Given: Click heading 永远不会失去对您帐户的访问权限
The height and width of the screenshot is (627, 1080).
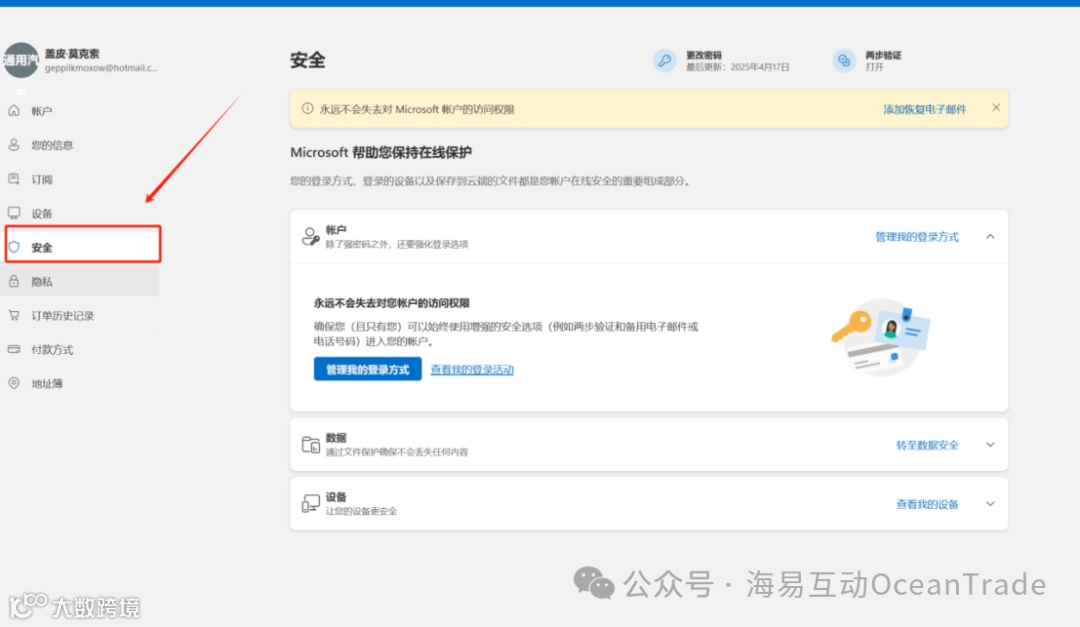Looking at the screenshot, I should (x=391, y=302).
